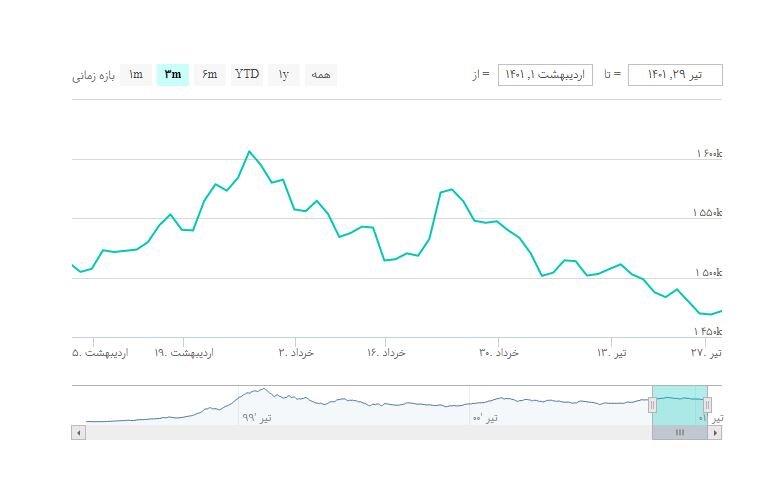Screen dimensions: 782x485
Task: Select the 3m time range
Action: 172,75
